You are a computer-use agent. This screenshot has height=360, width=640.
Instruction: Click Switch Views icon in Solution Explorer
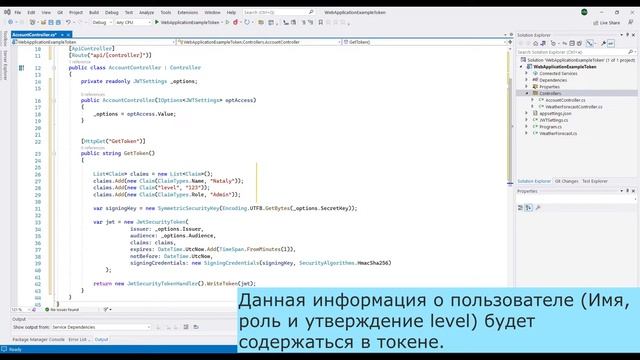coord(543,43)
